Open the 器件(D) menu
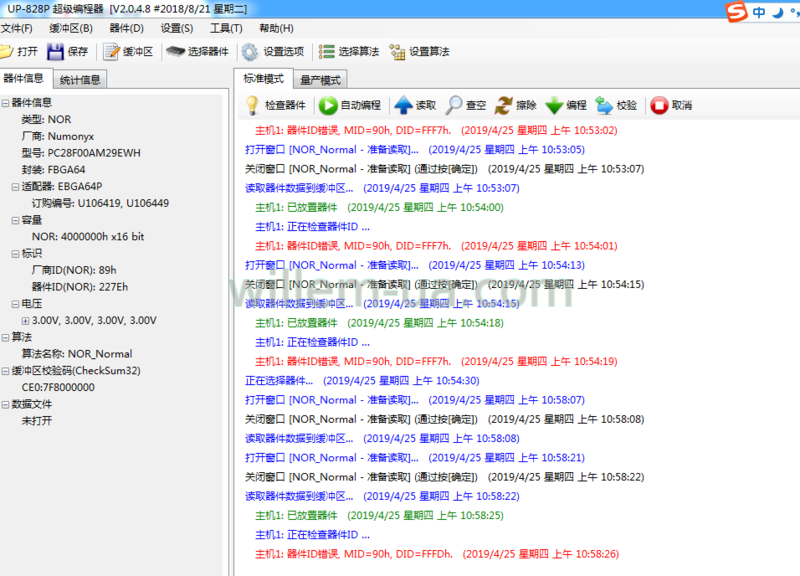Image resolution: width=800 pixels, height=576 pixels. pos(127,28)
